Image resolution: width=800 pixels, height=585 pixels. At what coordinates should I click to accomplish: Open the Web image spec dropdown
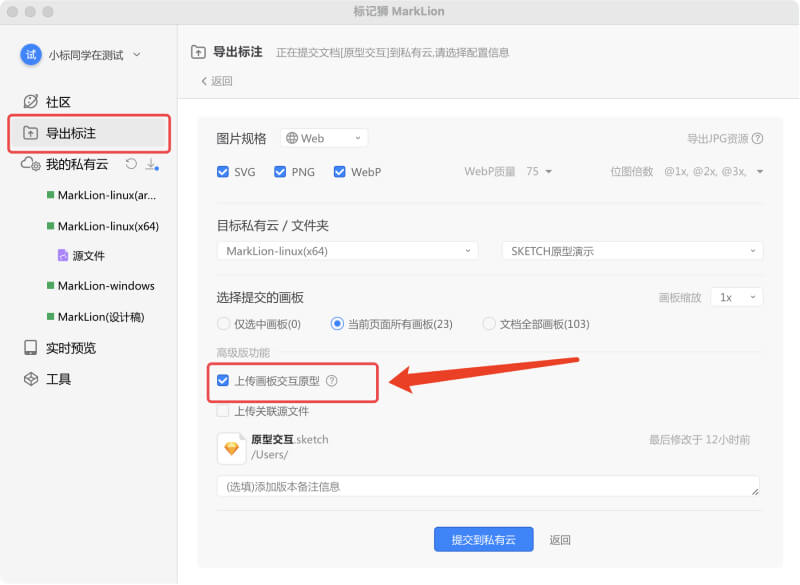coord(323,139)
